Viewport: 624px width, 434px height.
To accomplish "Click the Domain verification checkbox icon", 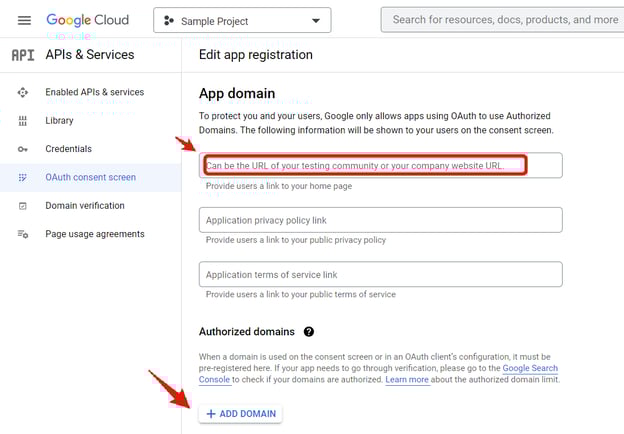I will (23, 206).
